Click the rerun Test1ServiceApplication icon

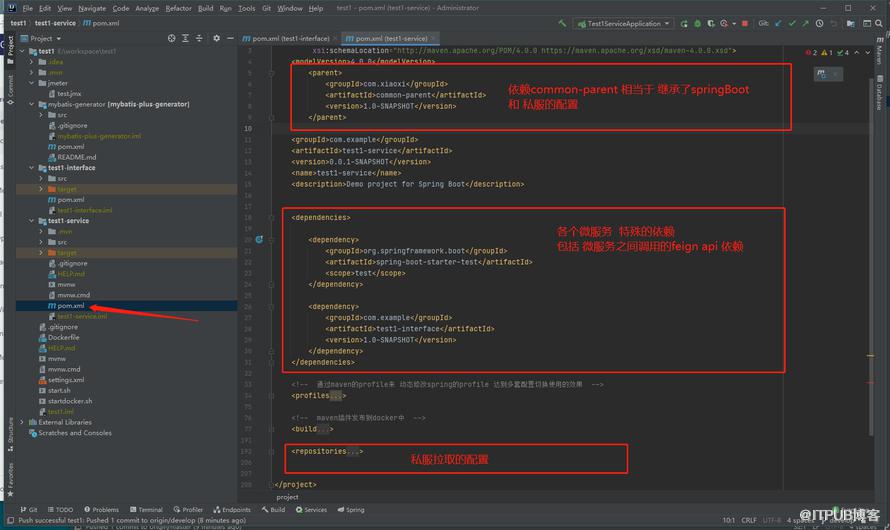pos(684,23)
